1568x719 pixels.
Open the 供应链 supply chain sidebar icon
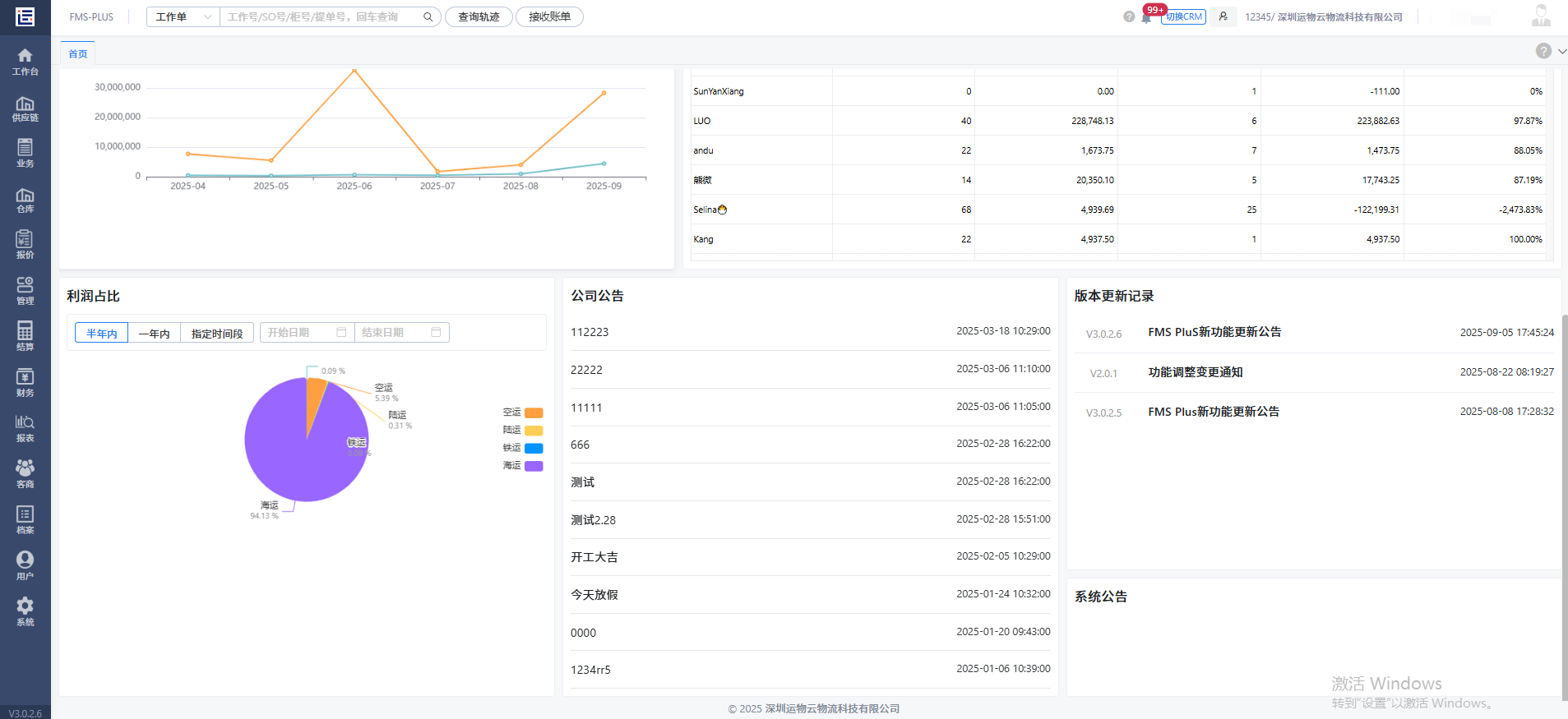tap(25, 108)
